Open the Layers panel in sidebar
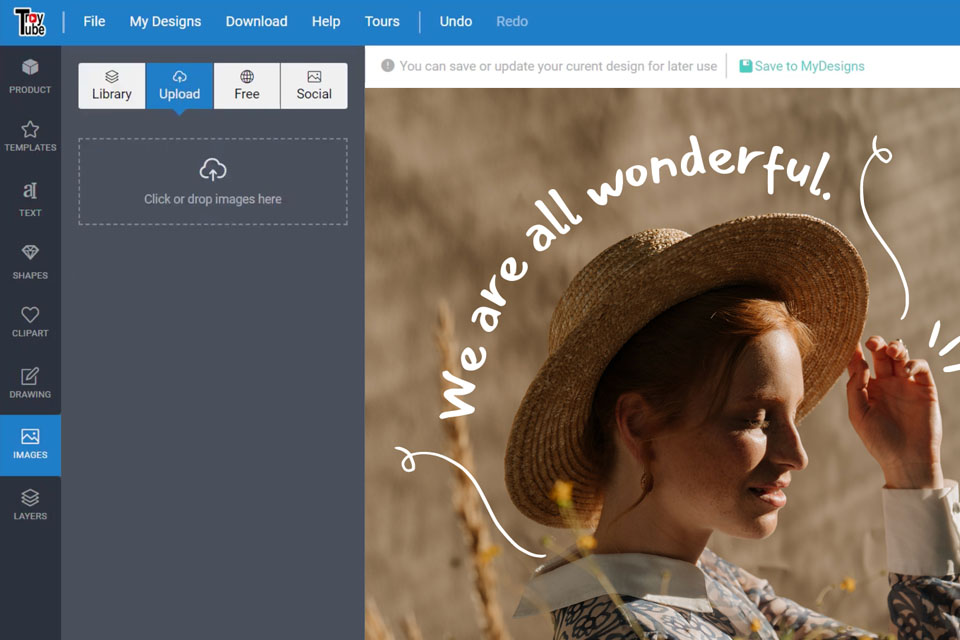960x640 pixels. [30, 505]
